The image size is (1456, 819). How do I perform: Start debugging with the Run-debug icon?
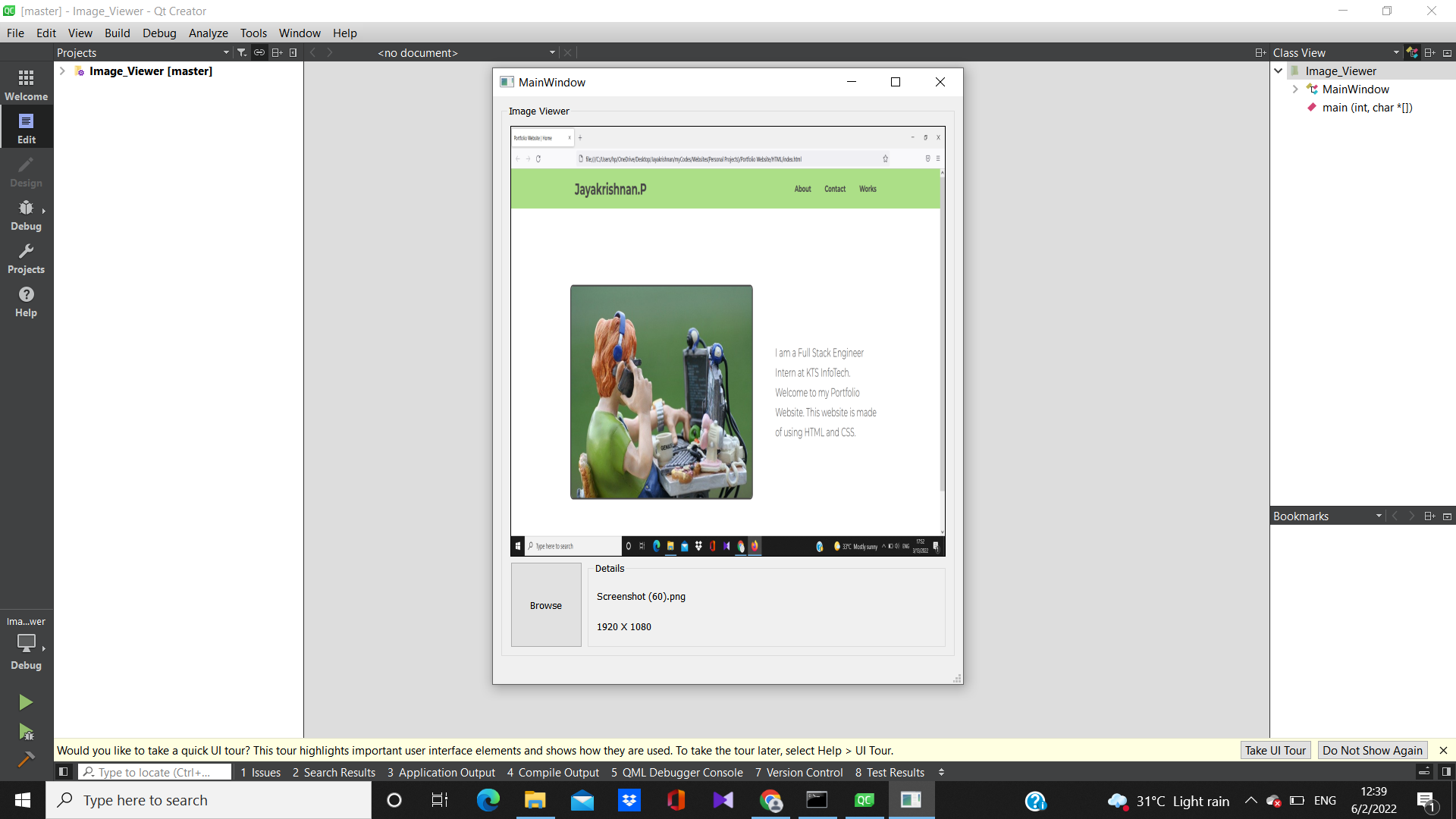pyautogui.click(x=26, y=732)
